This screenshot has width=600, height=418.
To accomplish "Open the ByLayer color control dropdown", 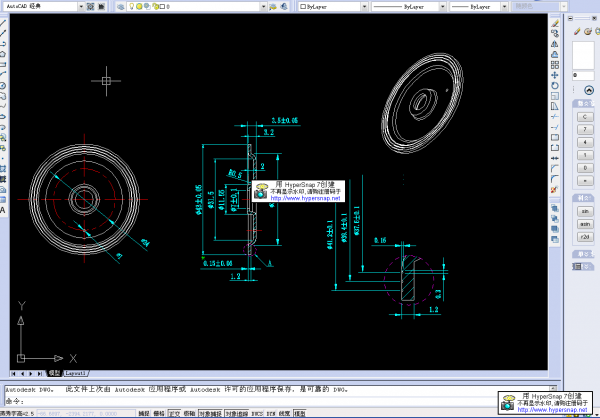I will (x=364, y=7).
